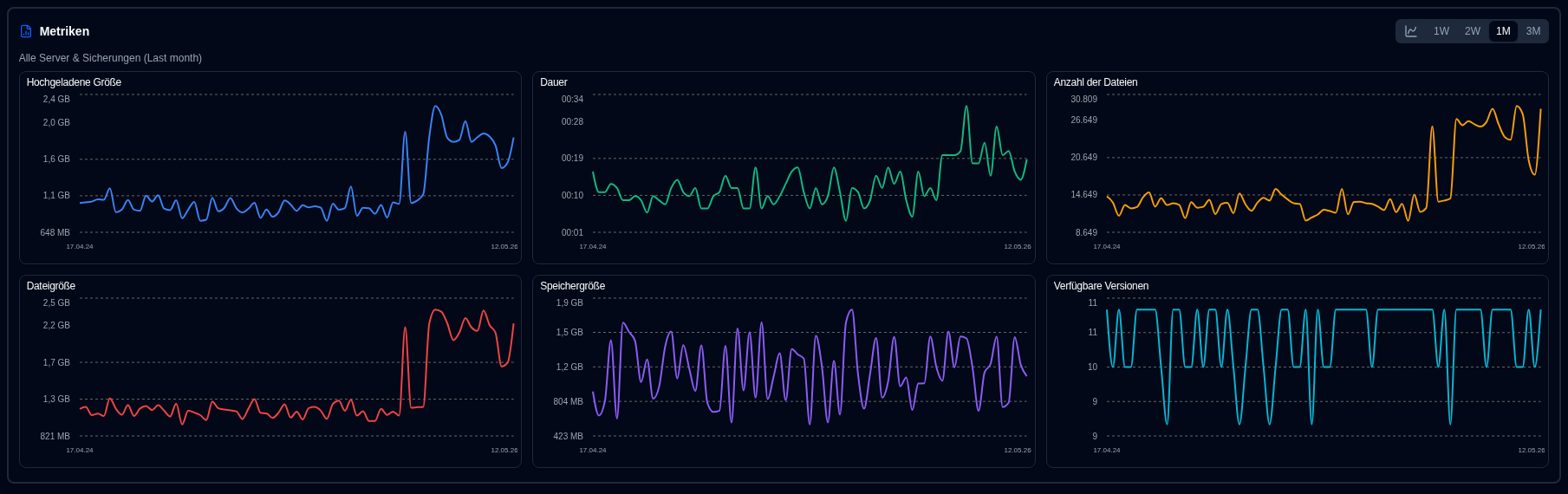Image resolution: width=1568 pixels, height=494 pixels.
Task: Click the 2,4 GB axis label
Action: (56, 100)
